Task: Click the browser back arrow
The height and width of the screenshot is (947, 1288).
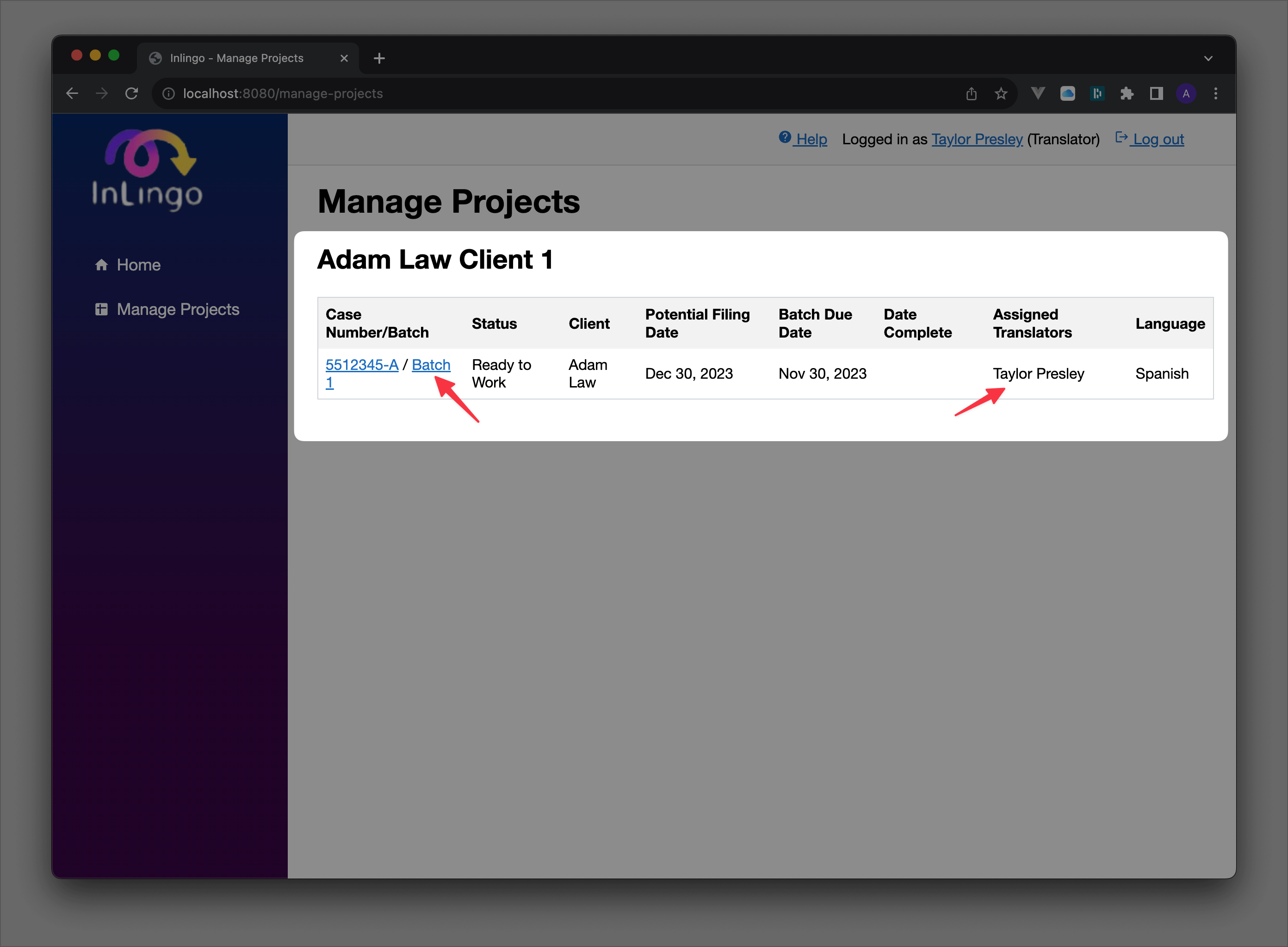Action: tap(72, 93)
